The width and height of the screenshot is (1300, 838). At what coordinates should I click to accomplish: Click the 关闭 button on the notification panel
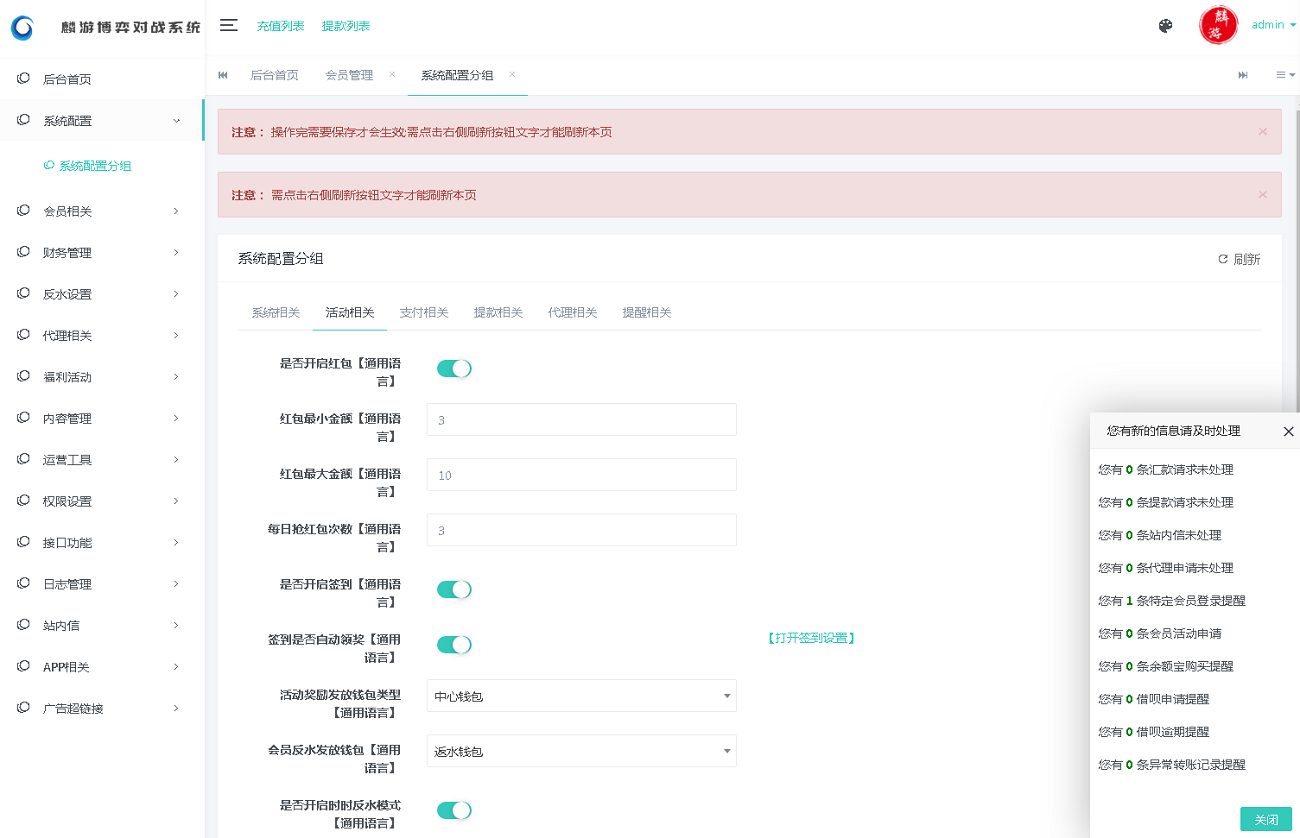click(1266, 819)
